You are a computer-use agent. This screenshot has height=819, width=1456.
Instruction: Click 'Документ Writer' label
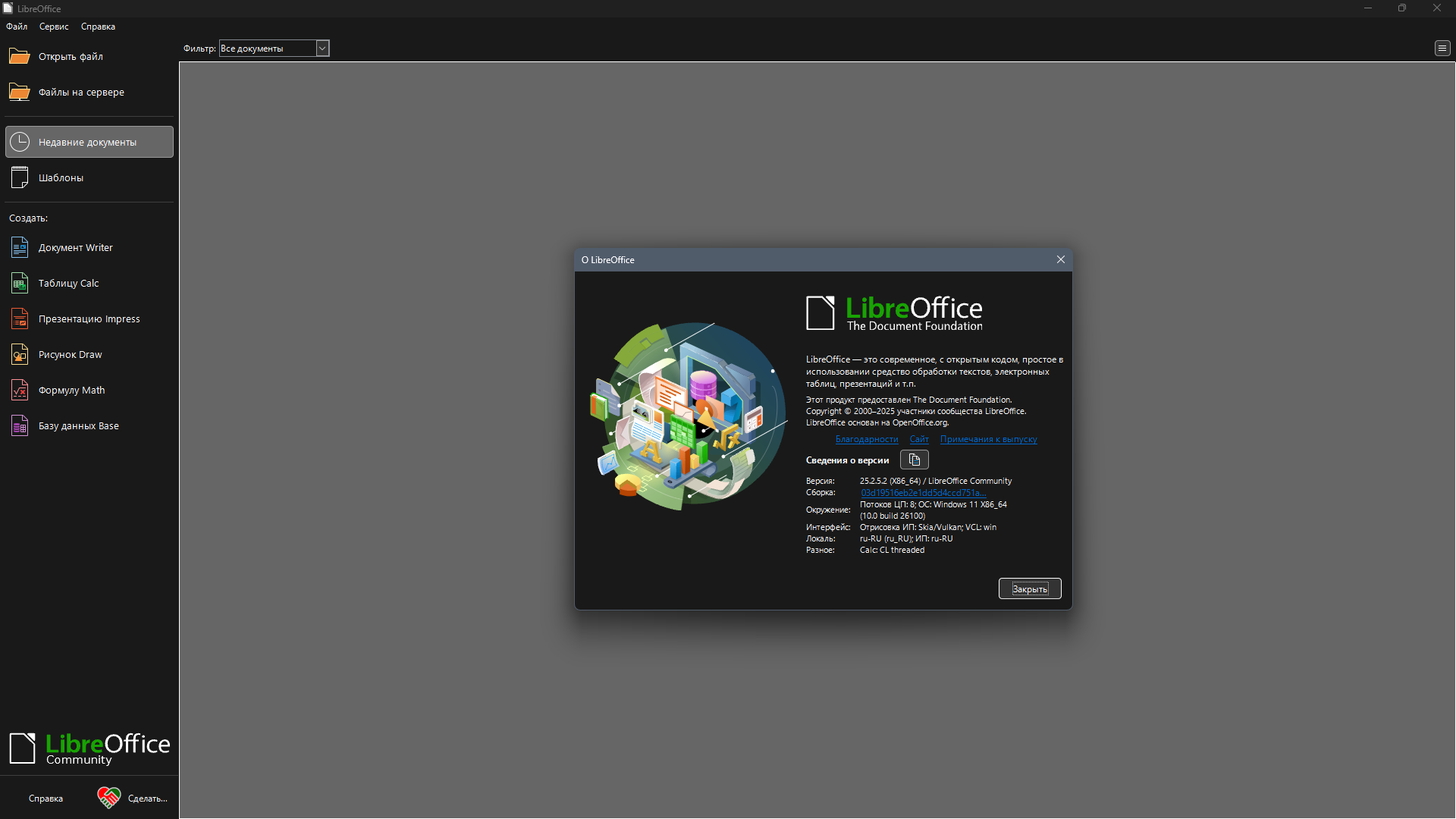pyautogui.click(x=75, y=248)
